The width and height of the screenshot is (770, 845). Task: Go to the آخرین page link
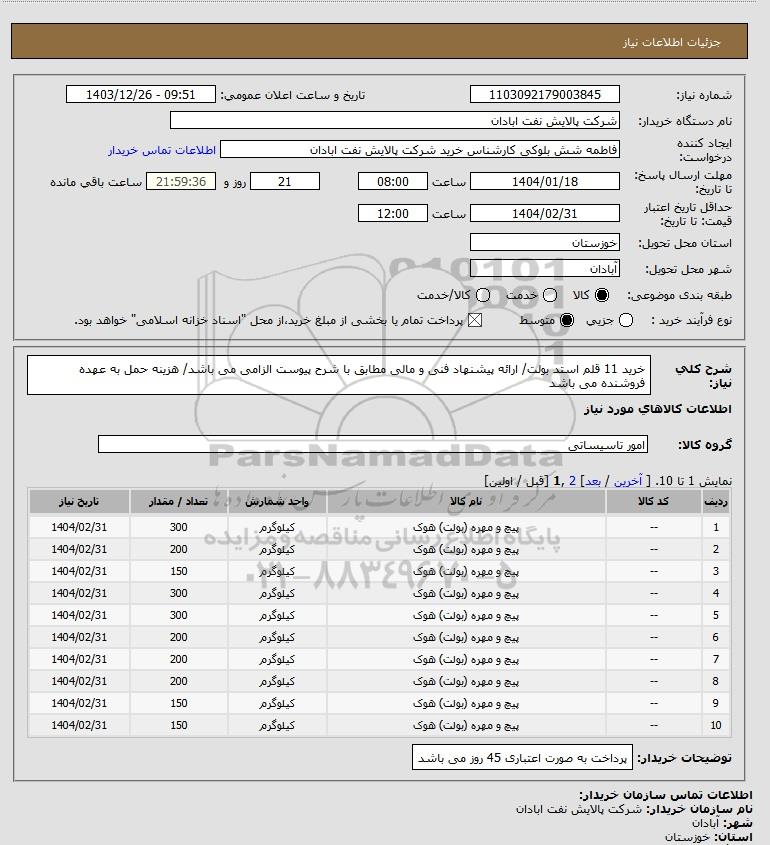pyautogui.click(x=628, y=481)
